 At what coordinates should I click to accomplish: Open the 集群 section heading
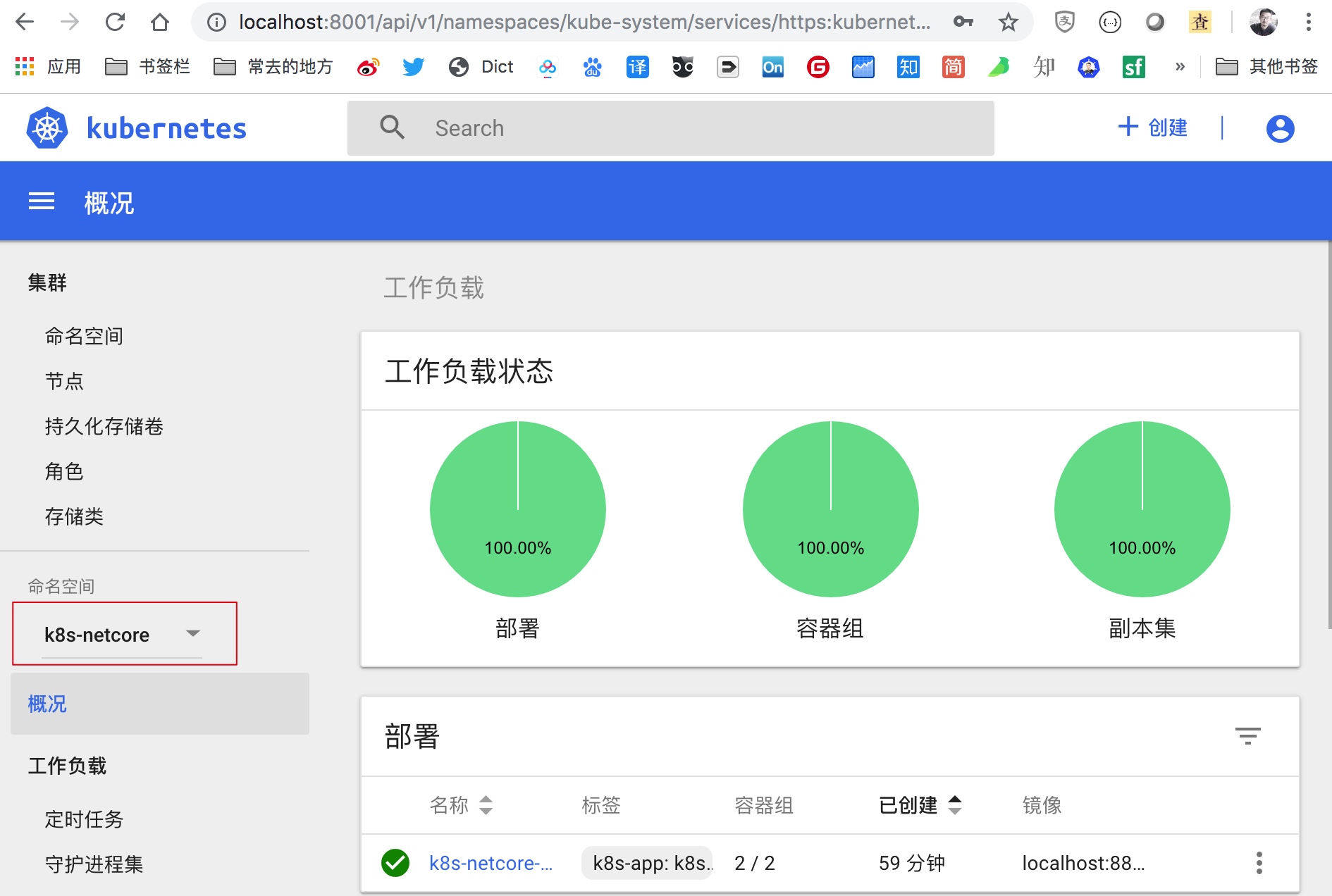[47, 282]
